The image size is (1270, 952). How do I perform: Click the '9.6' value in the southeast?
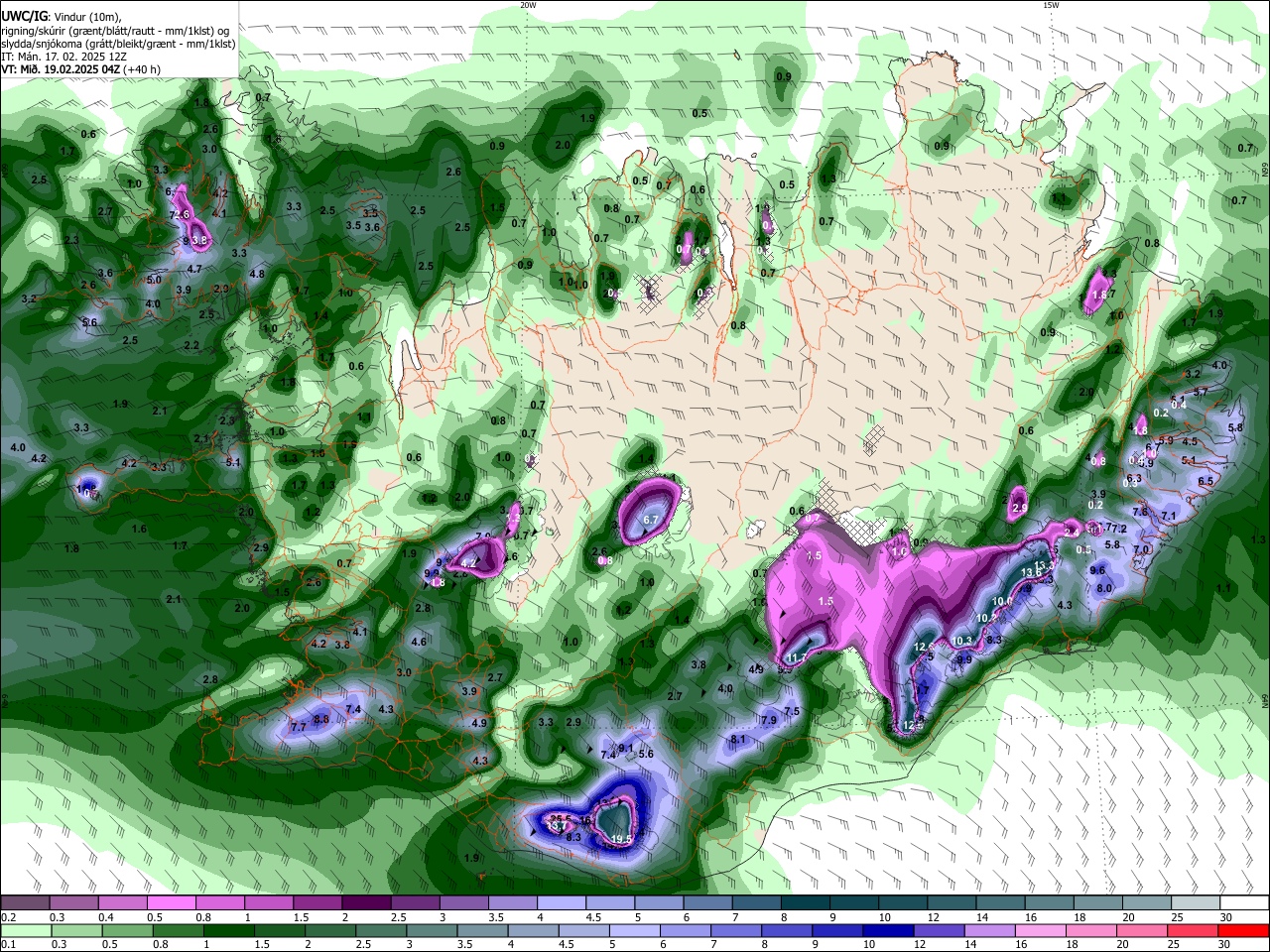coord(1097,570)
